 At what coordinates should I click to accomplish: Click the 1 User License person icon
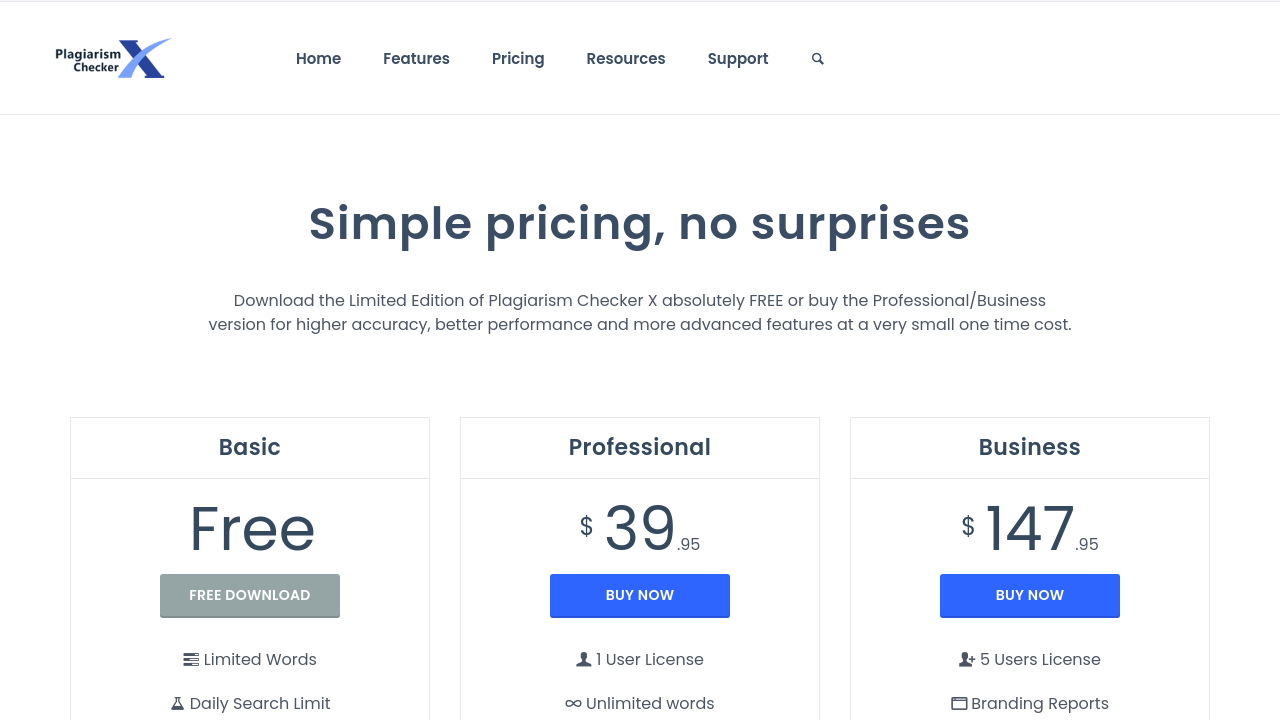[x=584, y=660]
